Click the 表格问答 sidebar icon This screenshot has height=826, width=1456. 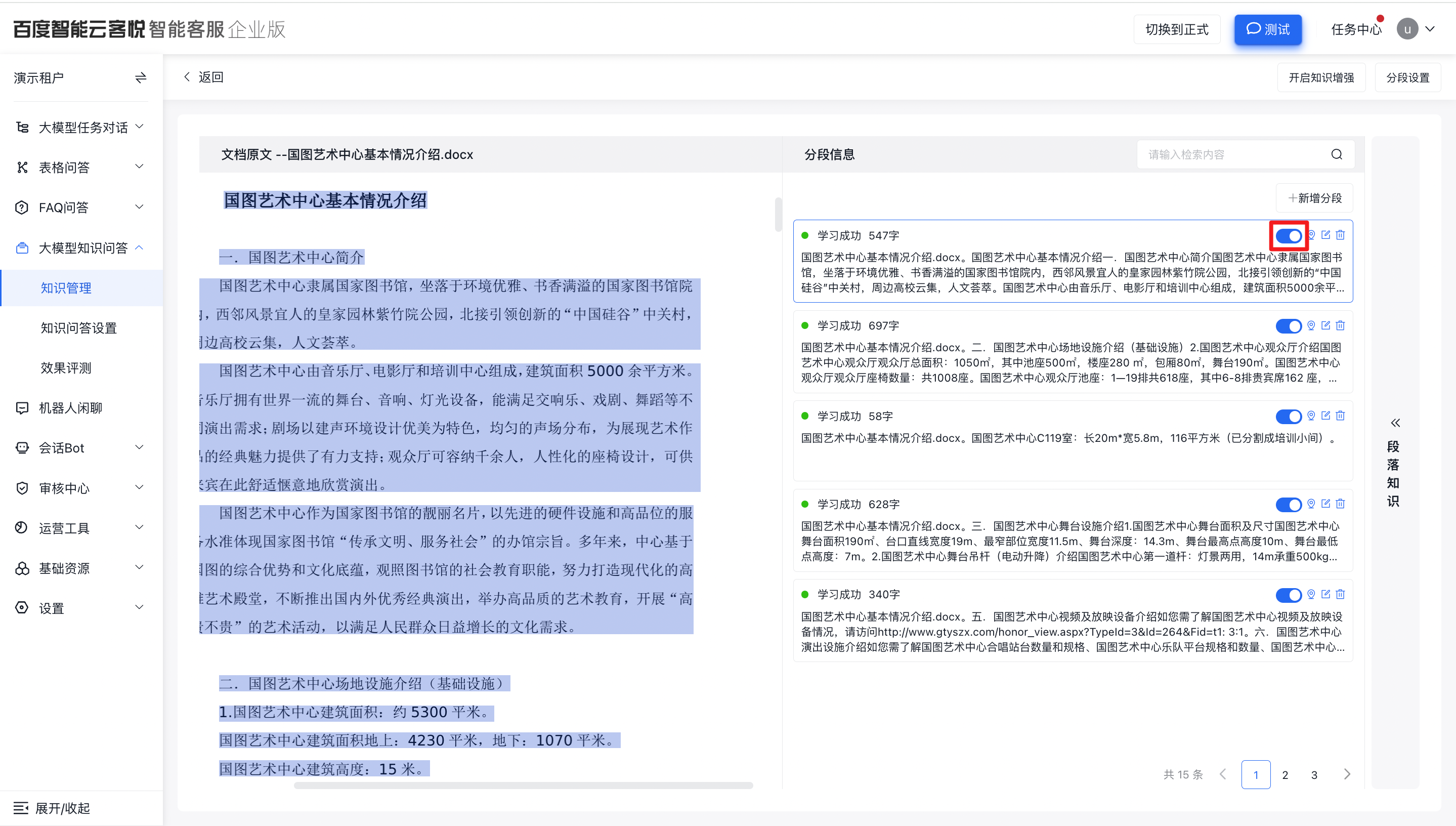[22, 168]
